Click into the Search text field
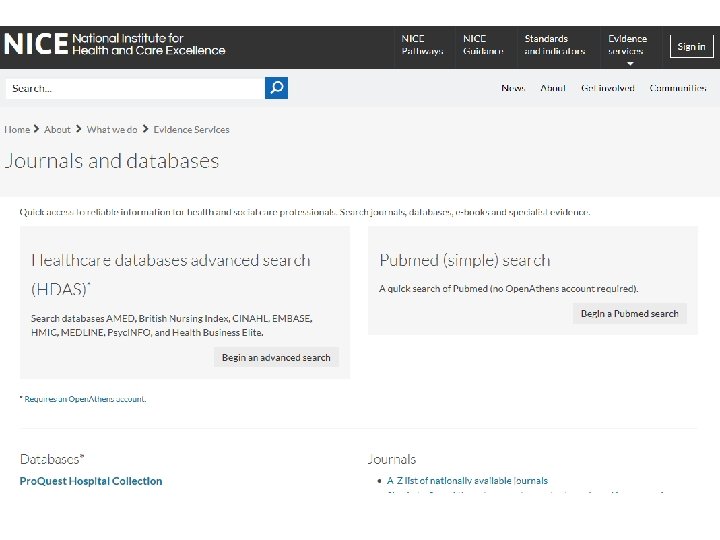 135,88
